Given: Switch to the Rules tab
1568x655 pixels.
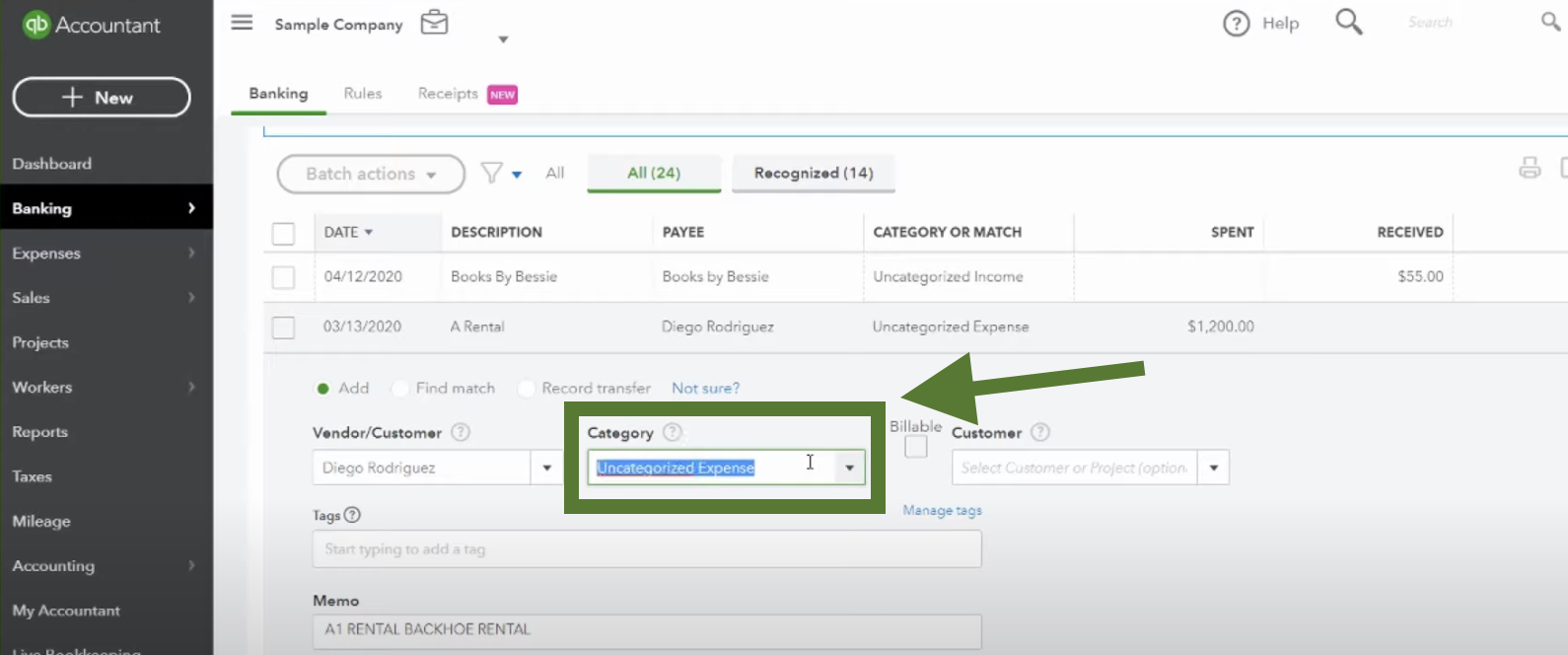Looking at the screenshot, I should tap(363, 93).
